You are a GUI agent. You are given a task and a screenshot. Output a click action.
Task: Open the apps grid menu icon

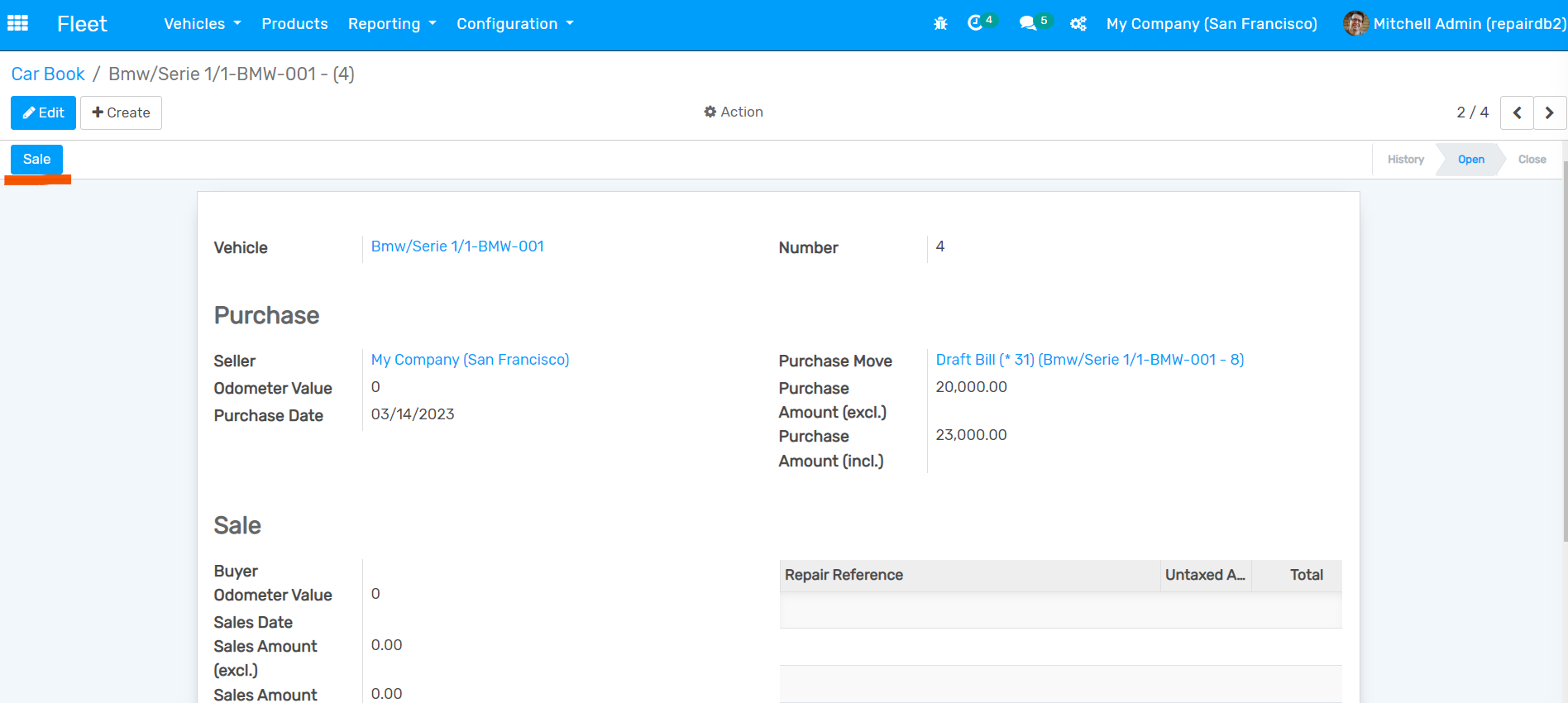[x=17, y=23]
